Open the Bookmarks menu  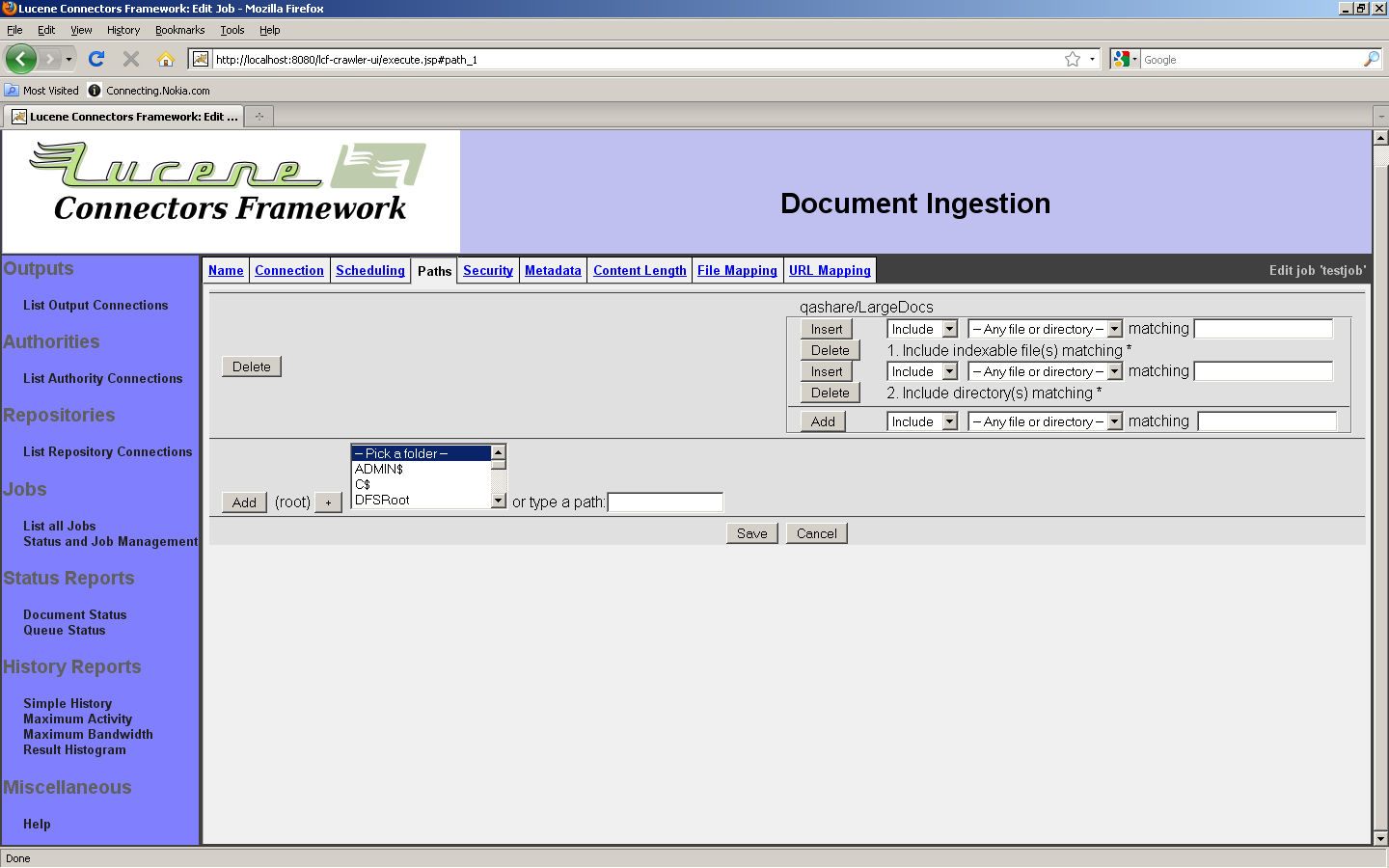[179, 30]
